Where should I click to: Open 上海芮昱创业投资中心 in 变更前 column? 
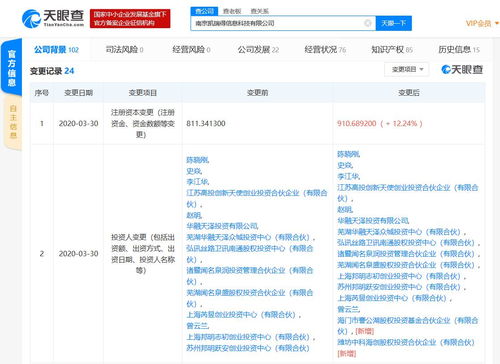pyautogui.click(x=243, y=315)
